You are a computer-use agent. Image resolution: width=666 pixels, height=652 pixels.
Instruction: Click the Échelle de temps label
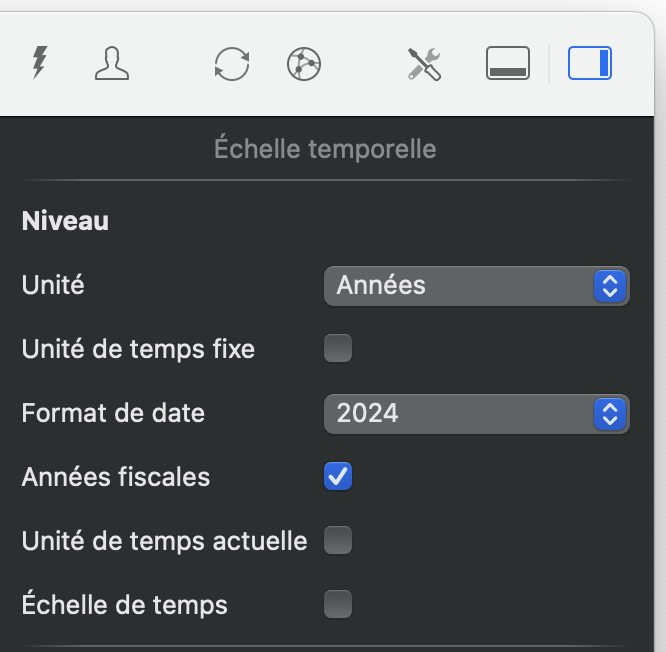point(125,605)
